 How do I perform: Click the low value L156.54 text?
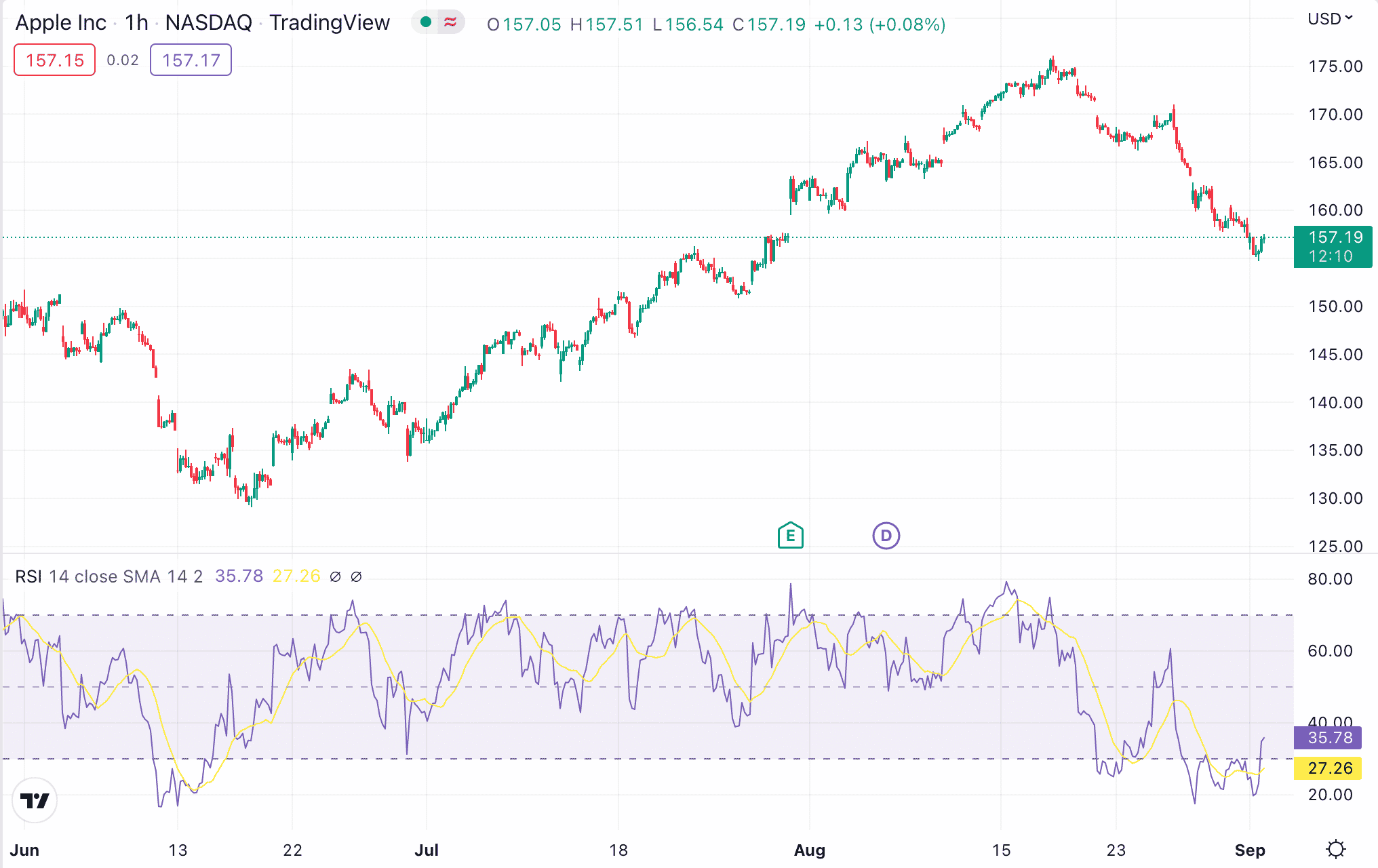coord(688,25)
